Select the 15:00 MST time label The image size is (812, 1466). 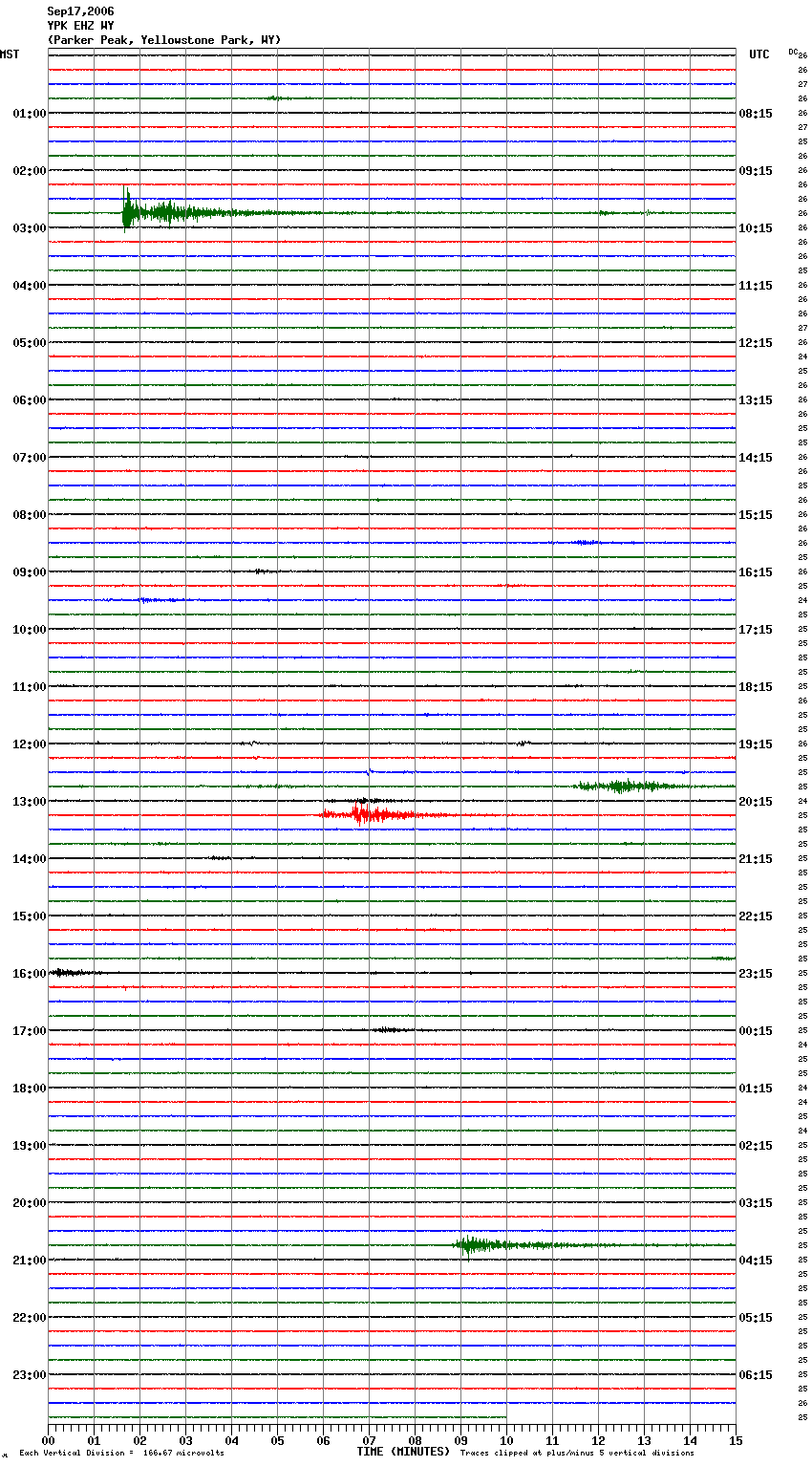pos(30,916)
